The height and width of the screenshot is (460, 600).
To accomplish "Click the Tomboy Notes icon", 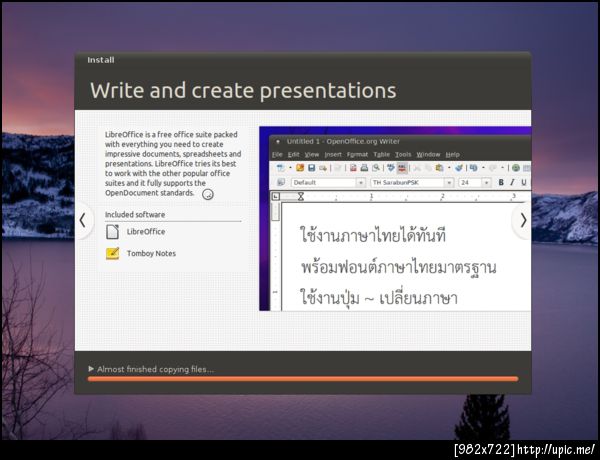I will click(112, 253).
